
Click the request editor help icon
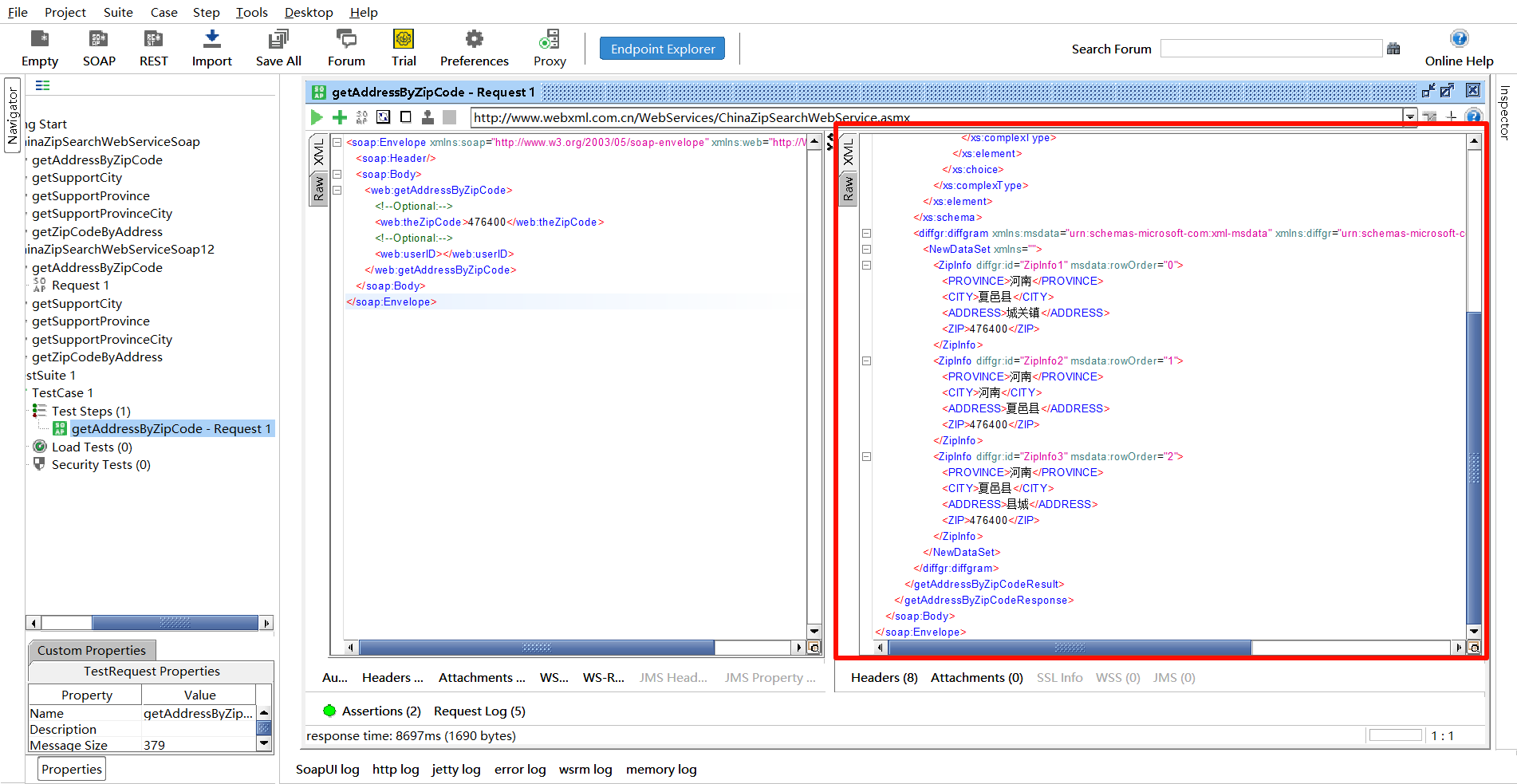pyautogui.click(x=1474, y=116)
